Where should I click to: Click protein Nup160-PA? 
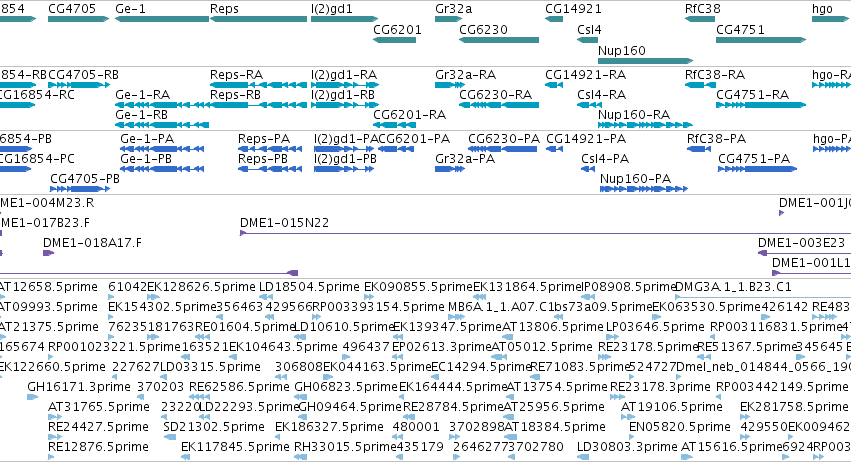pyautogui.click(x=644, y=189)
